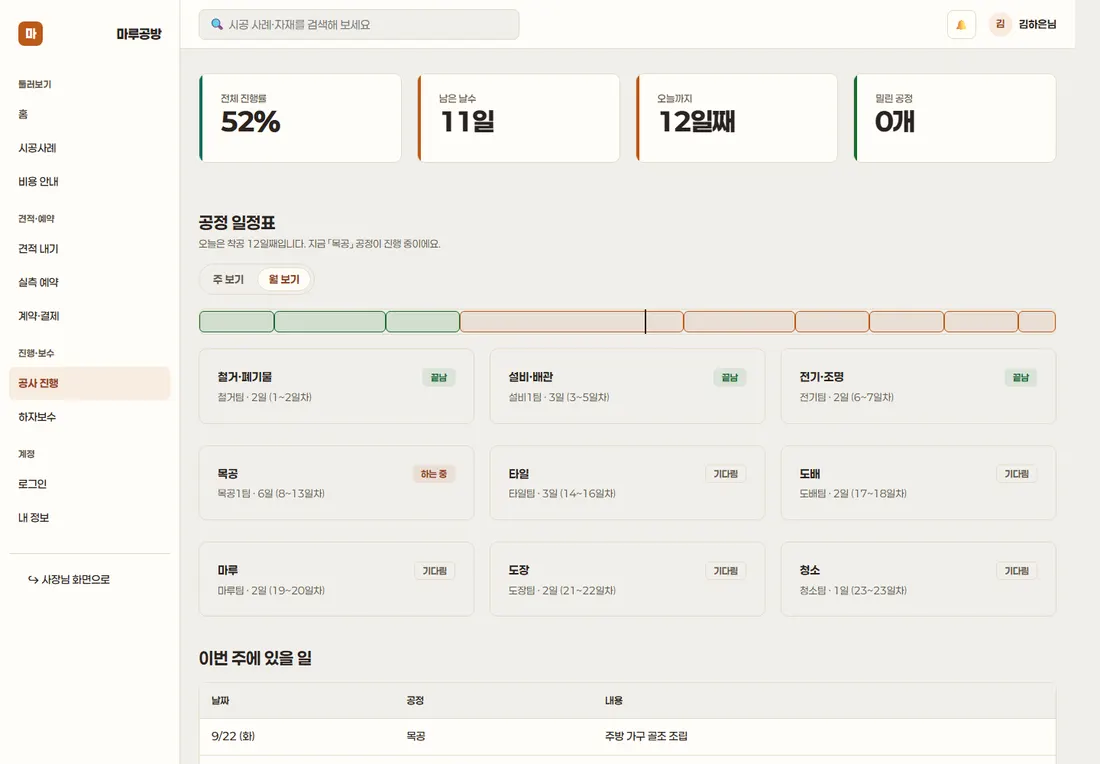Viewport: 1100px width, 764px height.
Task: Click the 공정 column header
Action: point(415,700)
